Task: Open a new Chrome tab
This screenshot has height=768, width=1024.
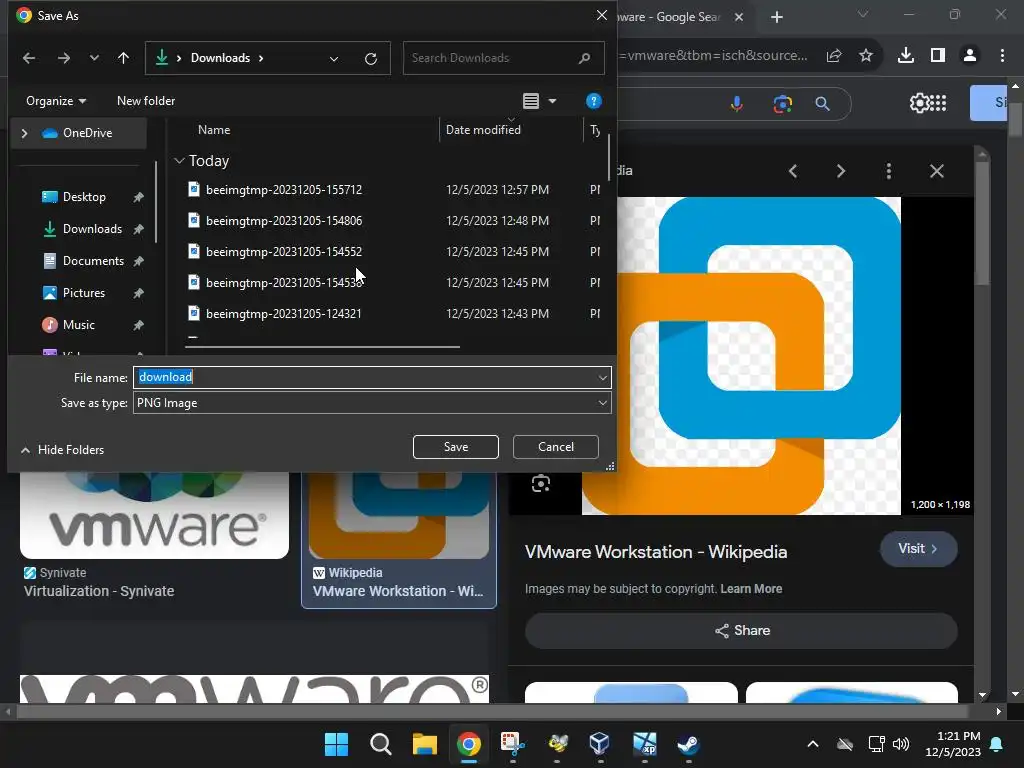Action: (x=776, y=18)
